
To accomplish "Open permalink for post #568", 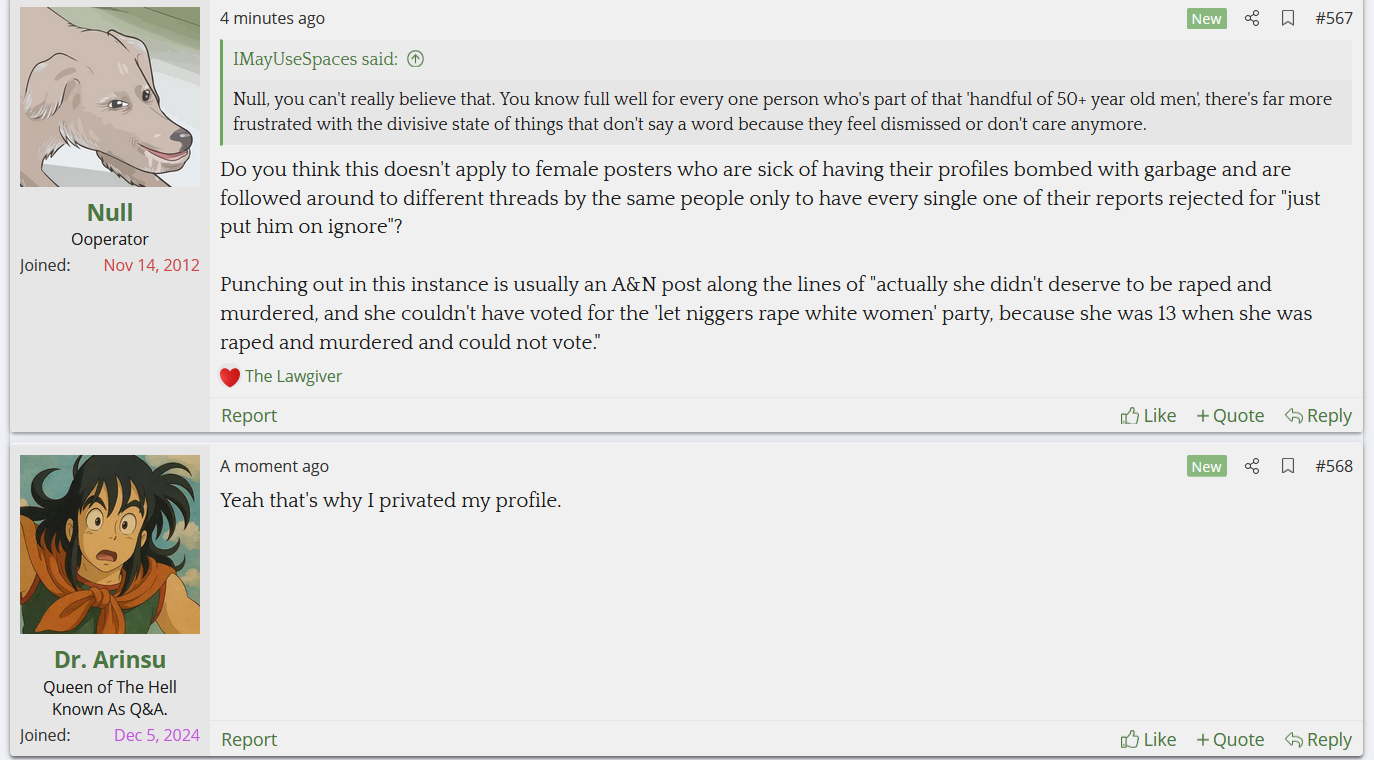I will 1333,466.
